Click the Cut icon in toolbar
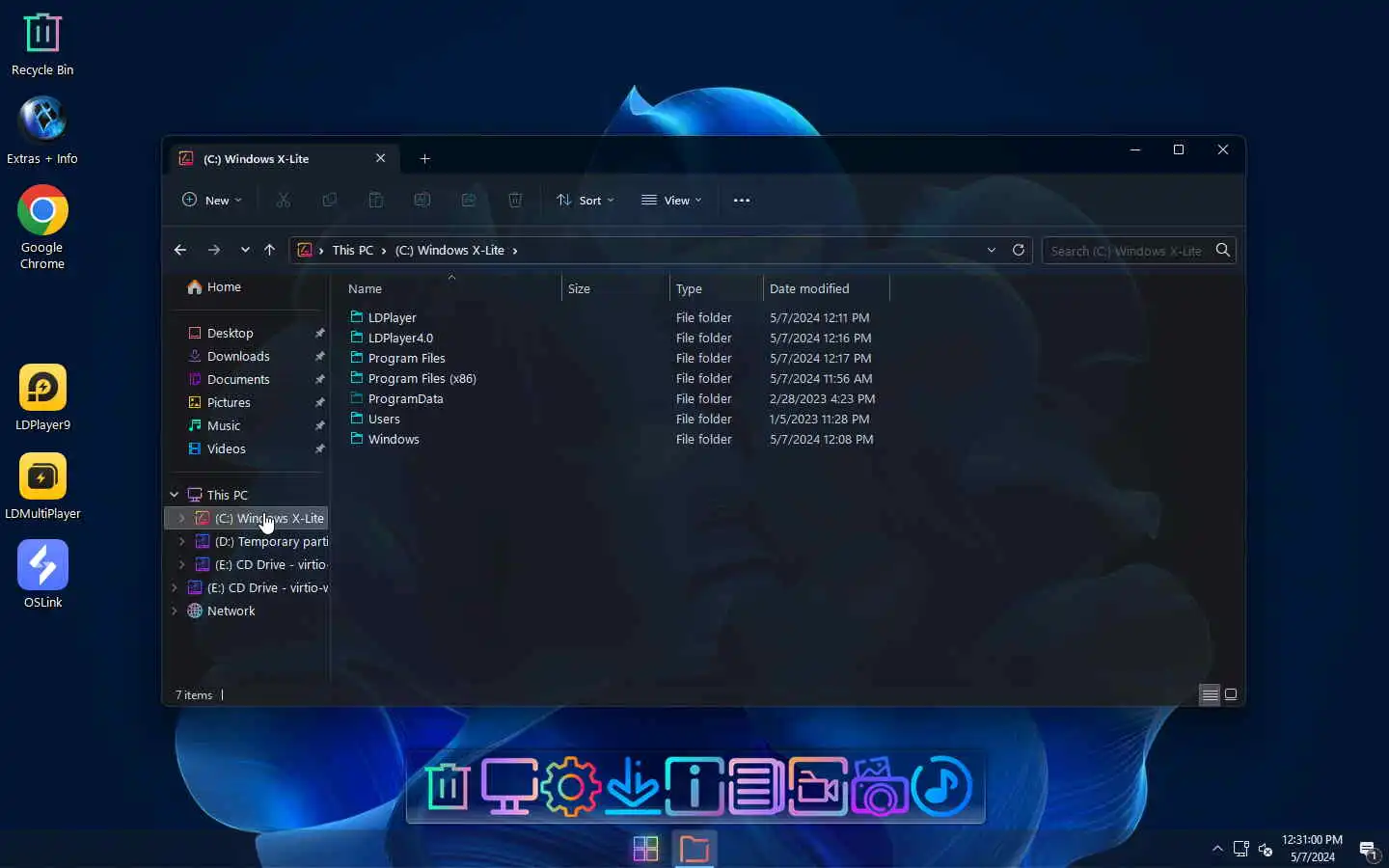 pyautogui.click(x=283, y=200)
